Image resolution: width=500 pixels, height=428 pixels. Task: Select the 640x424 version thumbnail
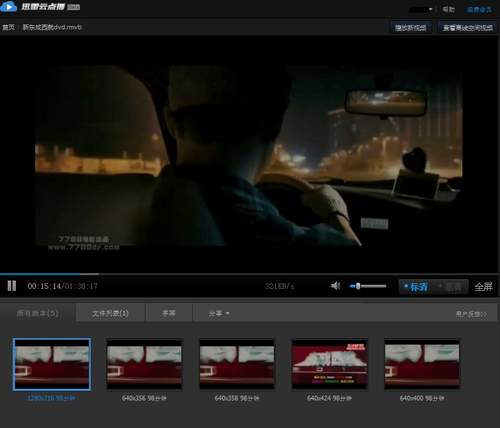(x=330, y=364)
